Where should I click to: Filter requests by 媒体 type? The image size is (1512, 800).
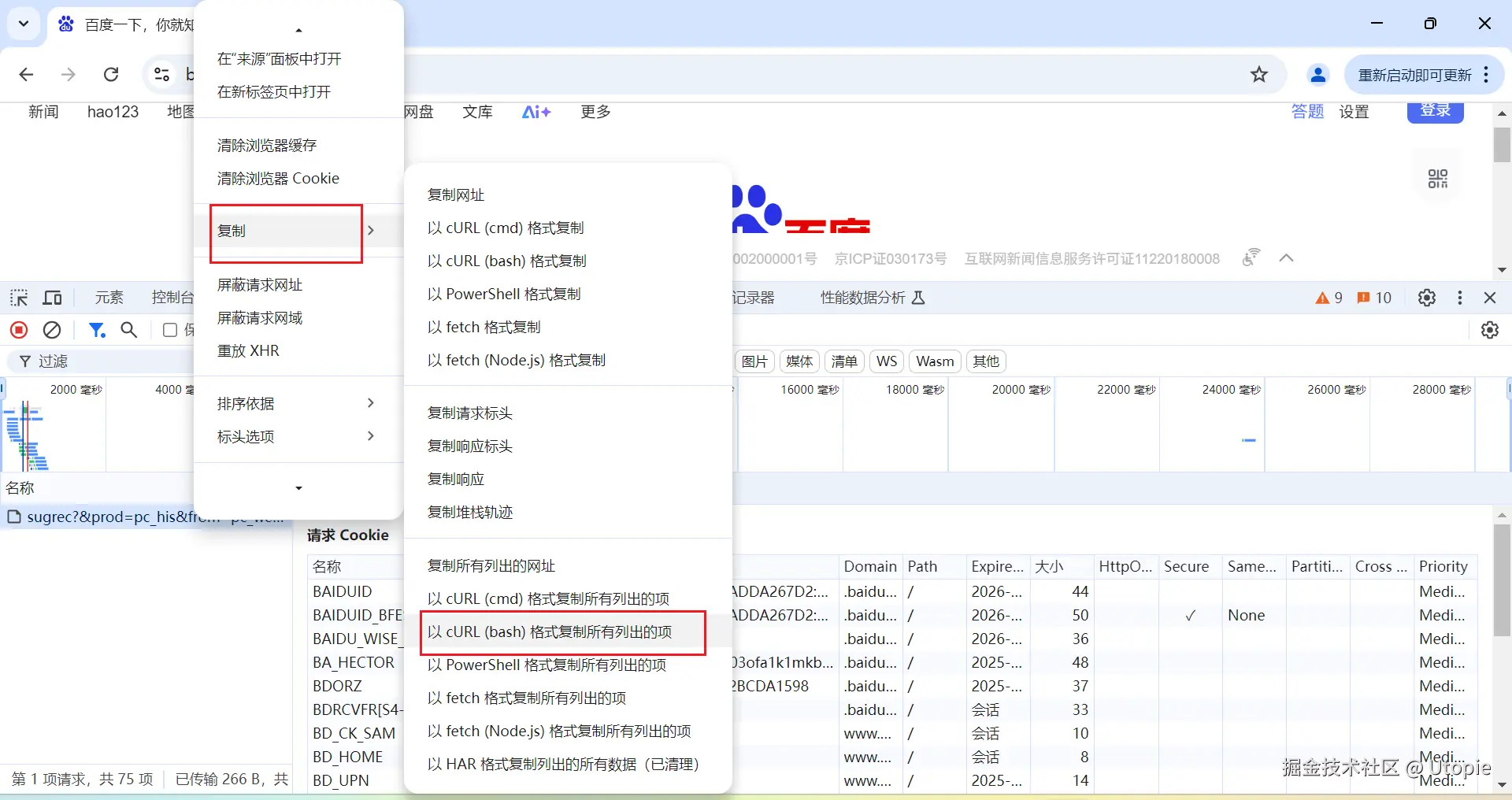point(799,361)
